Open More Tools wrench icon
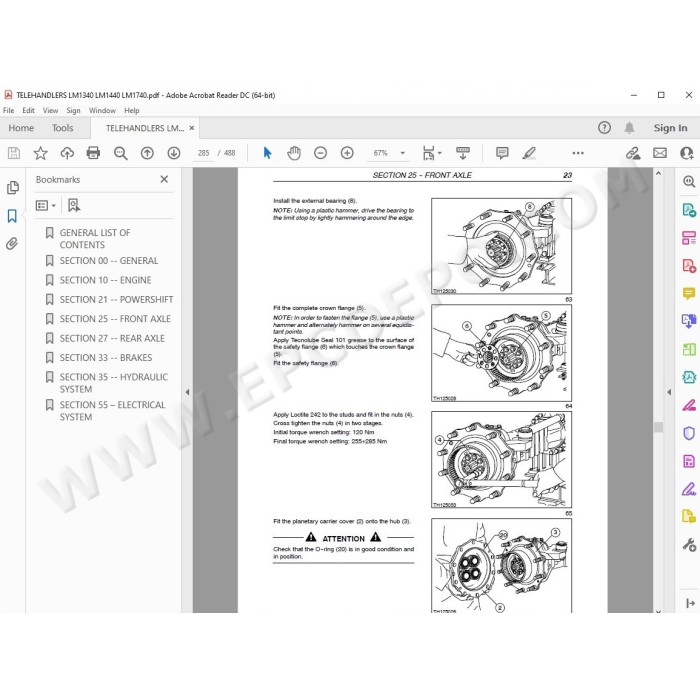 pyautogui.click(x=689, y=545)
